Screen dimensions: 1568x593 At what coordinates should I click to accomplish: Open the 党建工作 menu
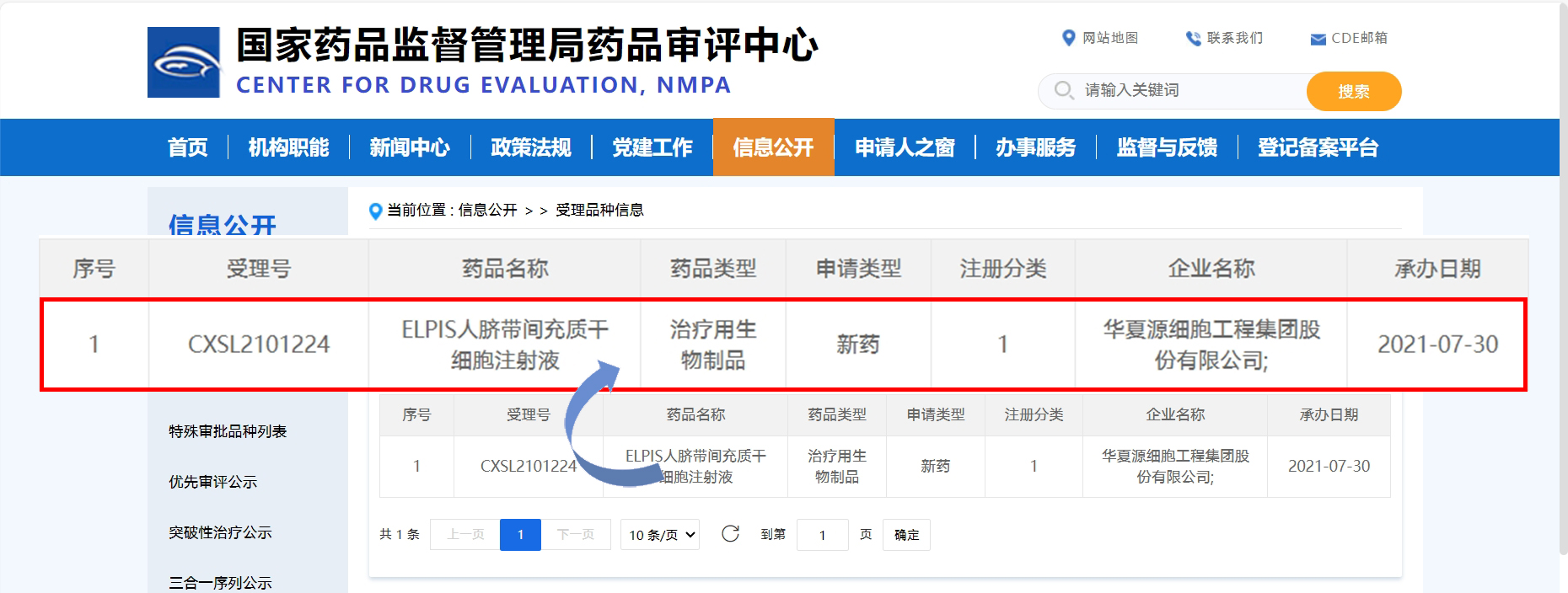[x=652, y=147]
